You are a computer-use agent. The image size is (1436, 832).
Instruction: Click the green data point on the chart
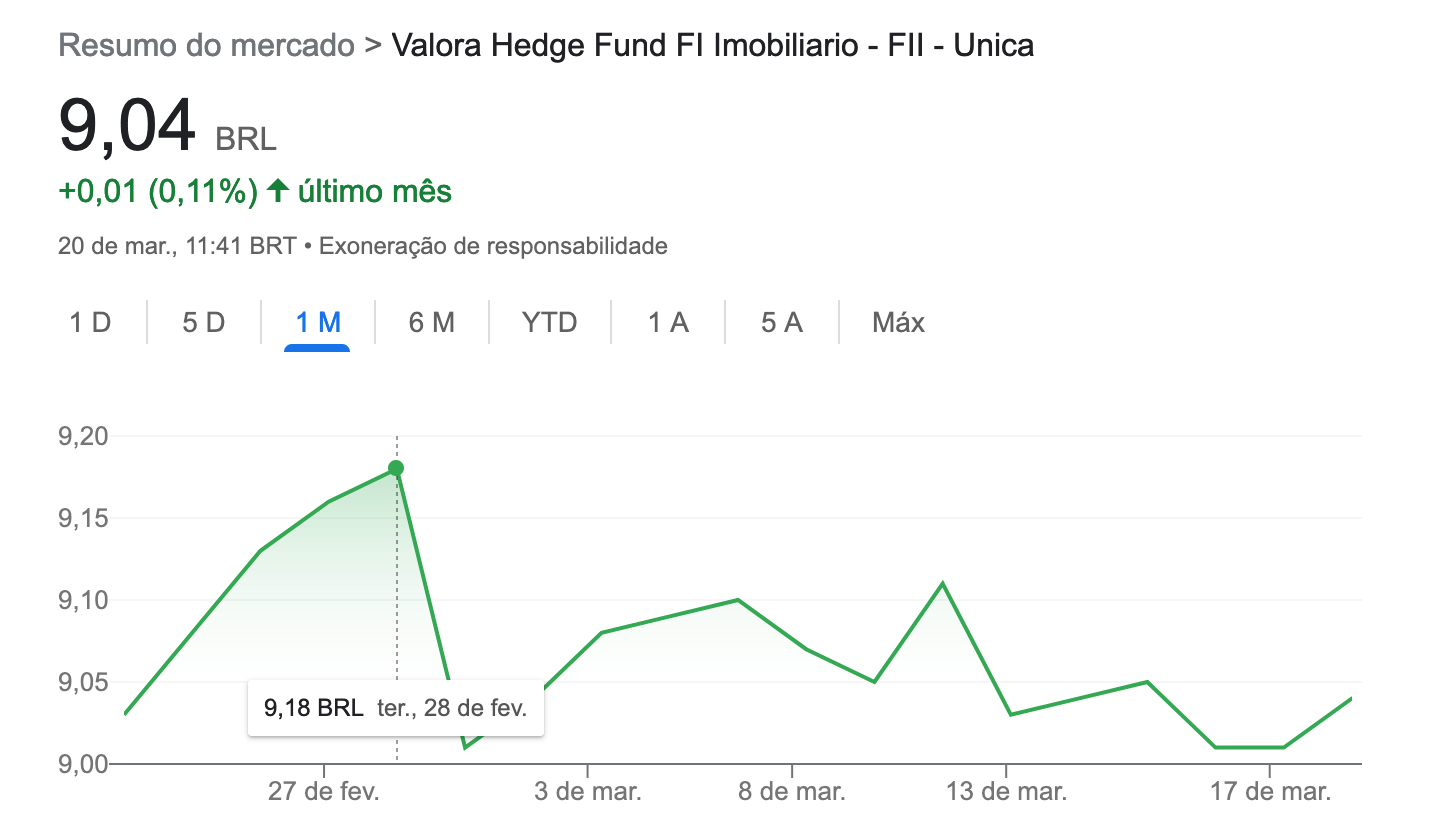coord(395,467)
